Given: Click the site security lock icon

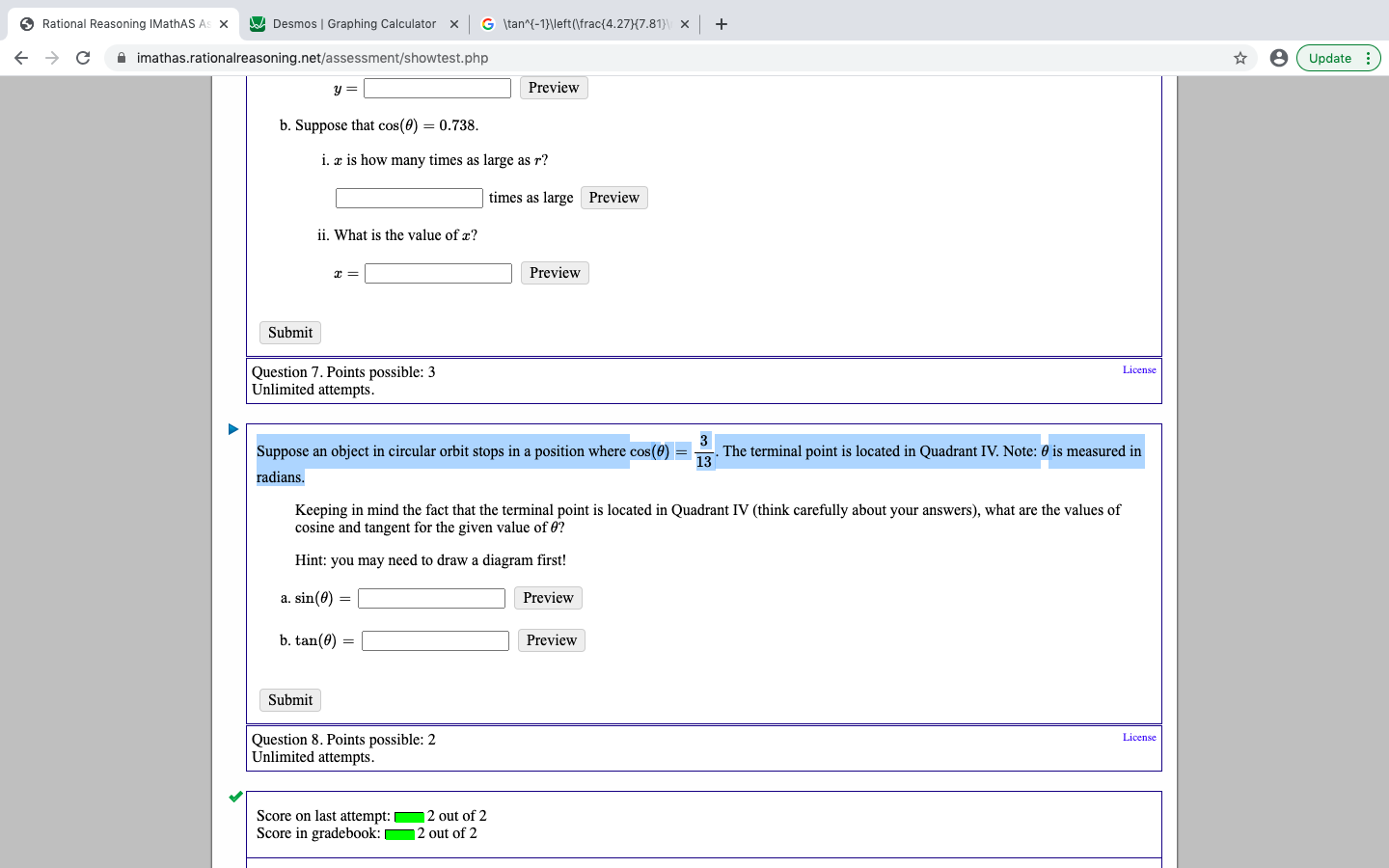Looking at the screenshot, I should (122, 58).
